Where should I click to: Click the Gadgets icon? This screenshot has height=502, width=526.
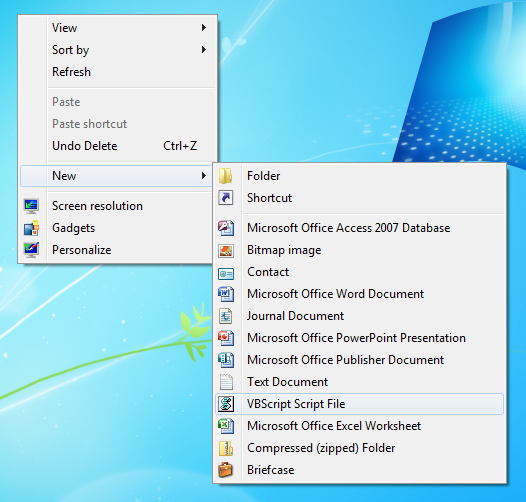click(x=31, y=228)
